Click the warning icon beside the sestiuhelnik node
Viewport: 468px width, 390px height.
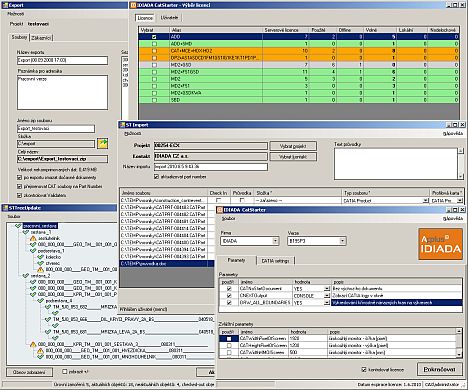(33, 238)
